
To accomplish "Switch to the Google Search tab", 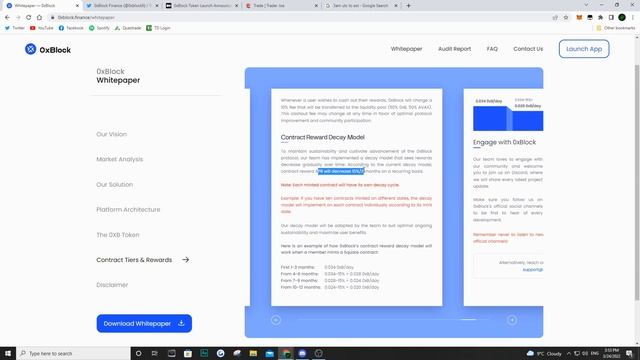I will (361, 6).
